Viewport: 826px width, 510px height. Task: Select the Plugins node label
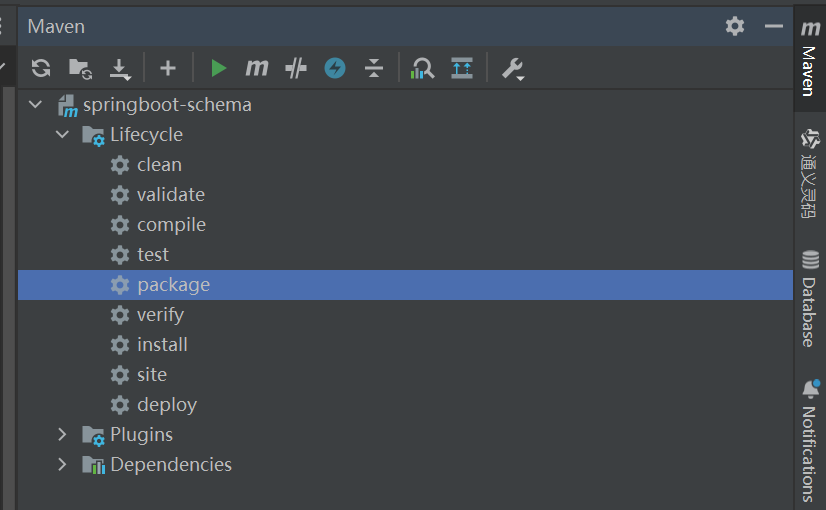tap(142, 435)
